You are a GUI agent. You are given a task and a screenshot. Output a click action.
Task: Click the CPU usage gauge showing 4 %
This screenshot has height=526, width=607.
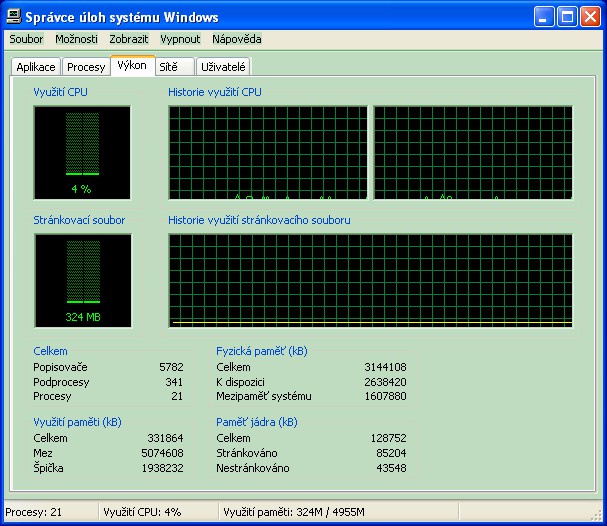tap(82, 153)
